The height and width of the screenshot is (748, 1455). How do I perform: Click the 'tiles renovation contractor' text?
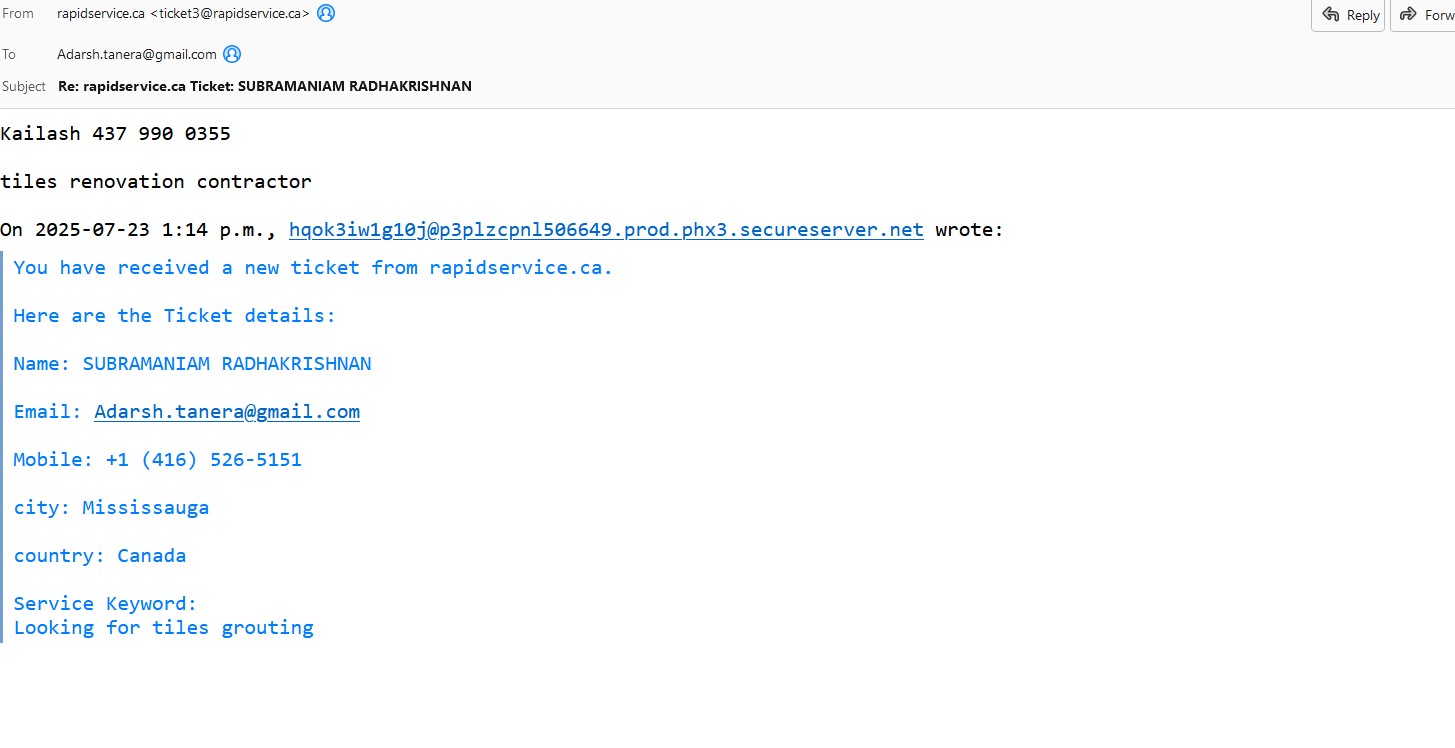[x=156, y=182]
